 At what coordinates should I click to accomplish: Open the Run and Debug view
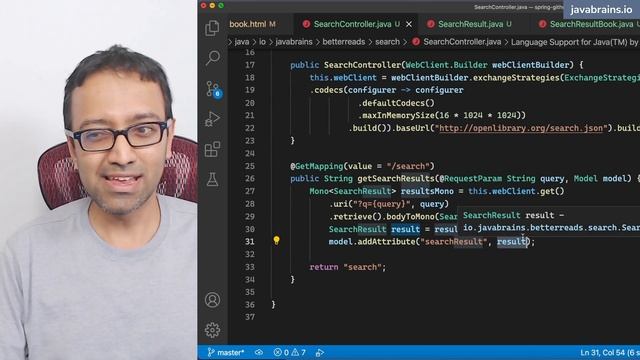coord(212,119)
